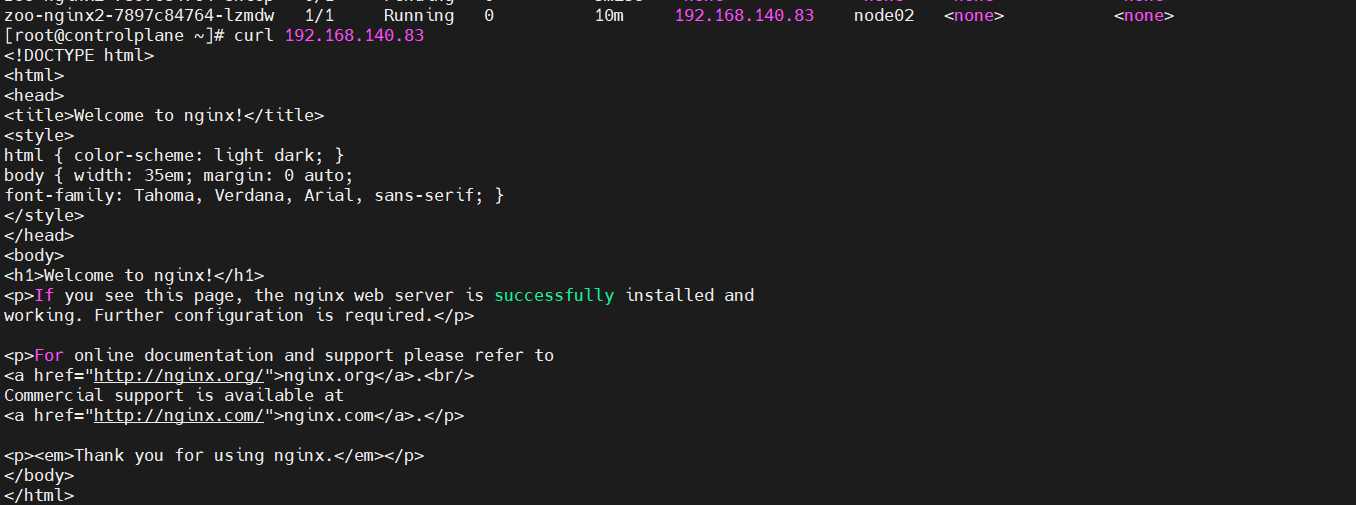The width and height of the screenshot is (1356, 505).
Task: Click the h1 Welcome to nginx! heading line
Action: click(134, 276)
